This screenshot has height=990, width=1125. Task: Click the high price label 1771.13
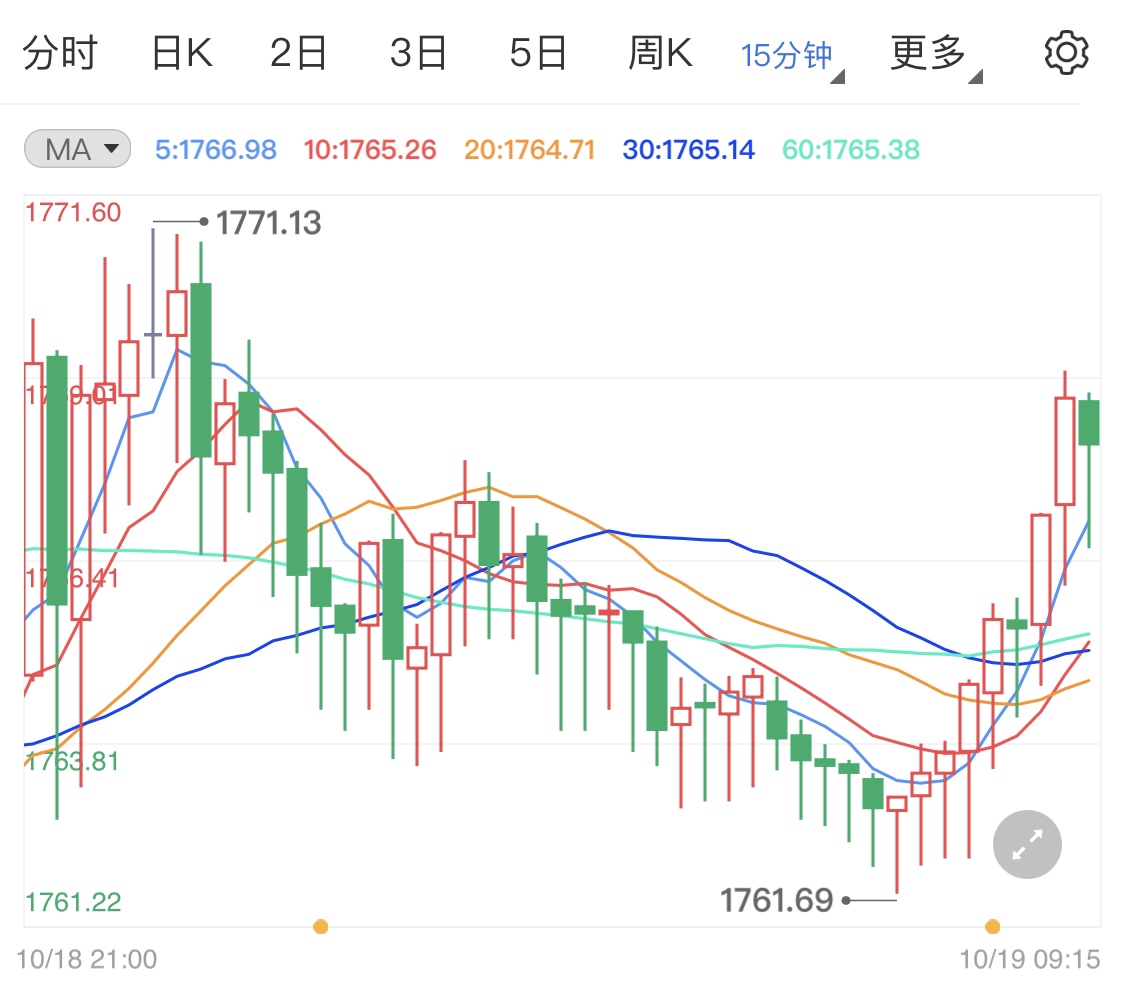(x=268, y=223)
